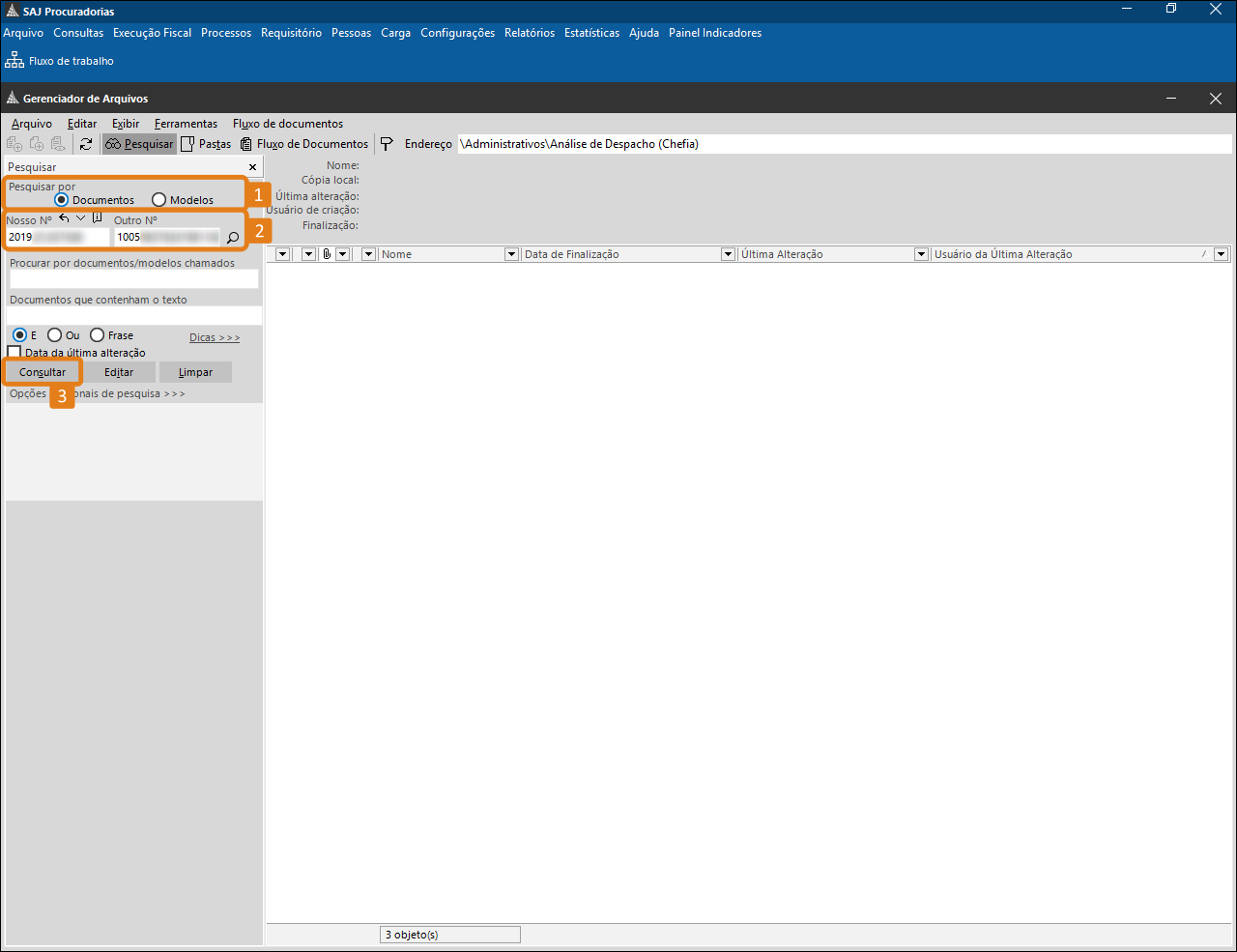The width and height of the screenshot is (1237, 952).
Task: Select the Frase radio option
Action: coord(98,335)
